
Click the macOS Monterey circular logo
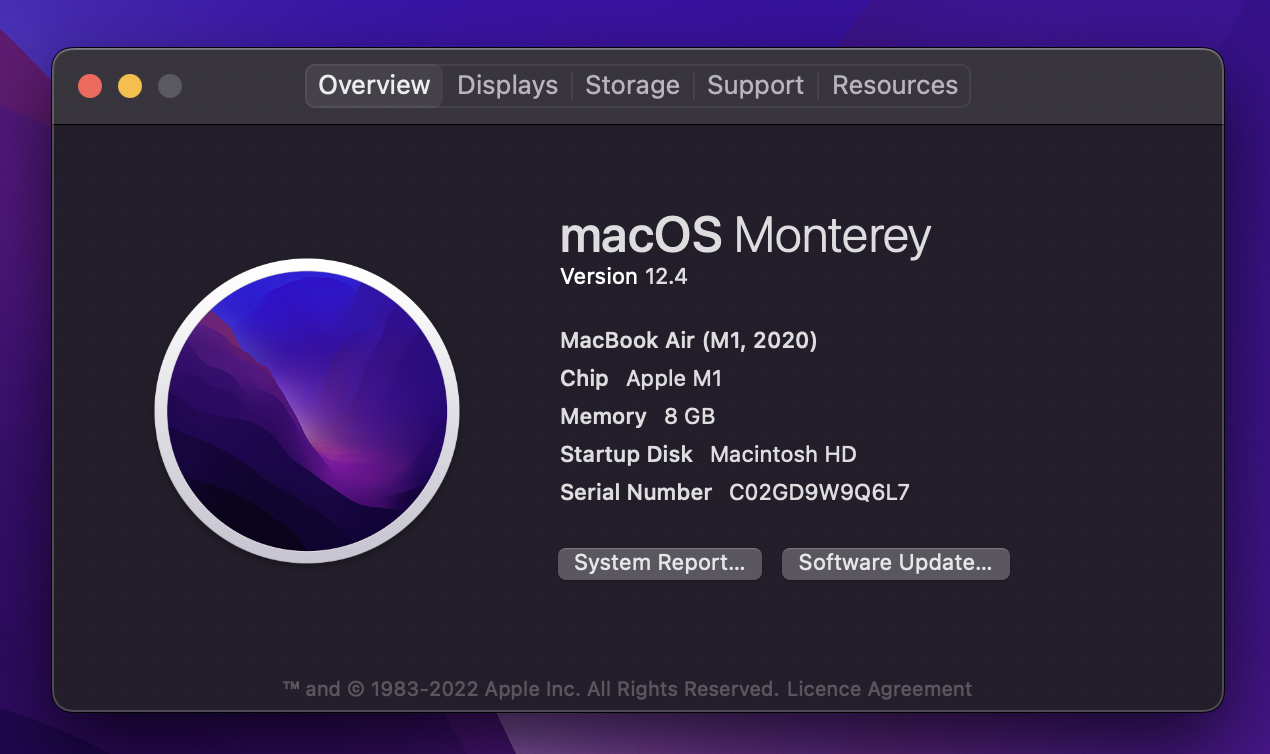pos(307,411)
